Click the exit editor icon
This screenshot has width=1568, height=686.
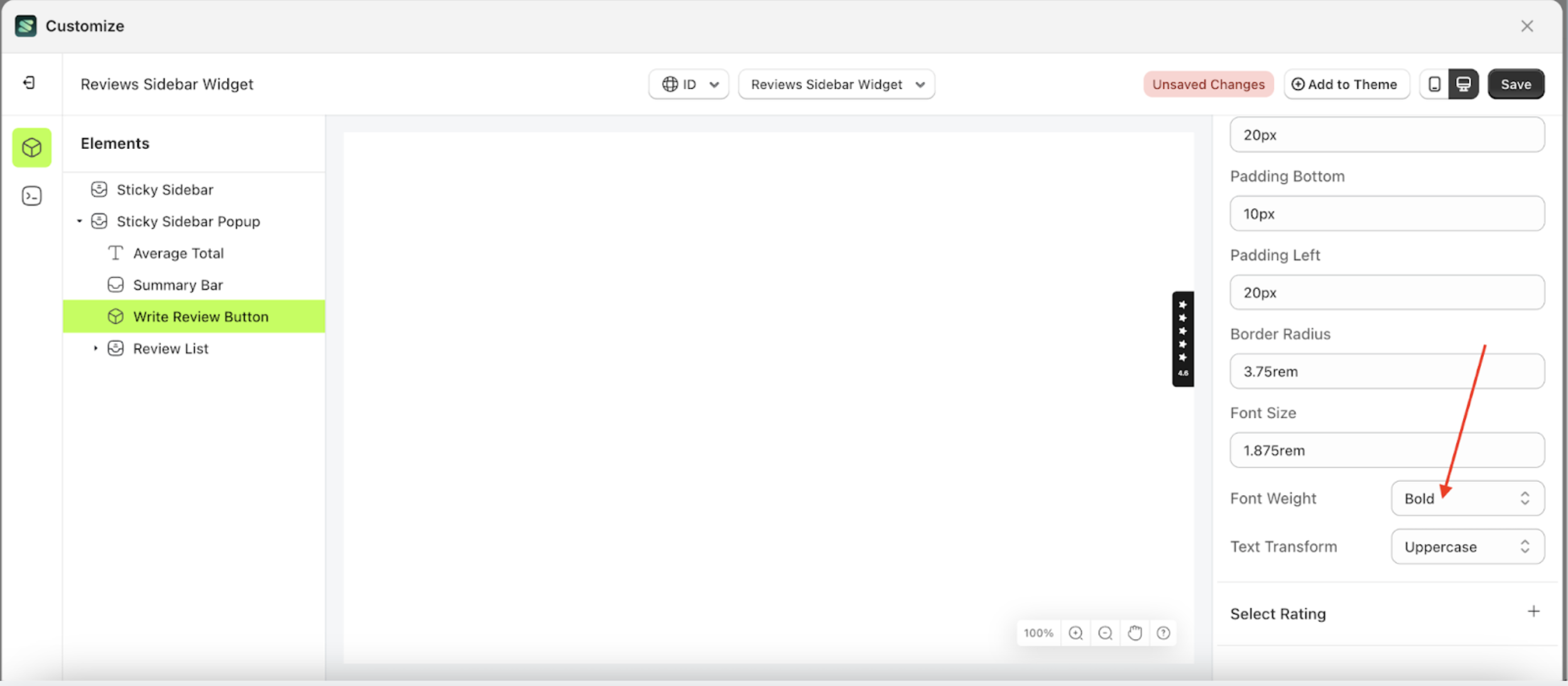tap(28, 83)
